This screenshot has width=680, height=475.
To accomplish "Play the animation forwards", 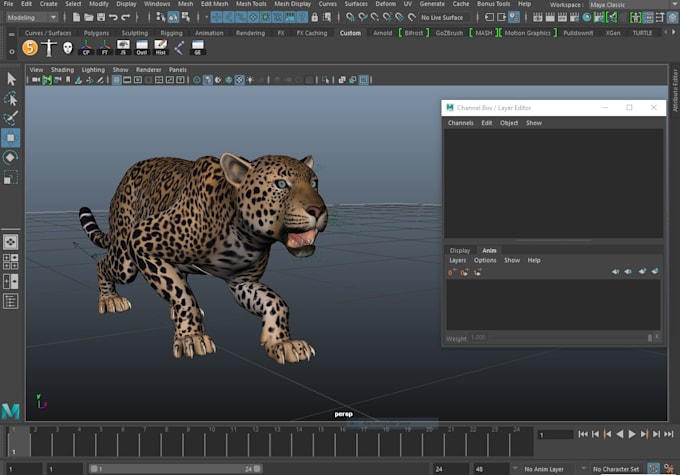I will click(x=632, y=434).
